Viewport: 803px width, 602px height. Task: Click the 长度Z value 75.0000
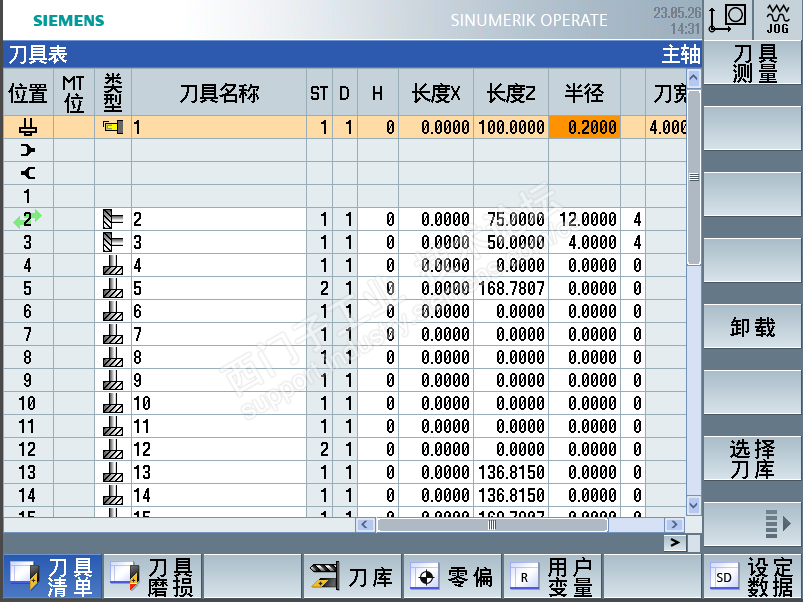tap(515, 219)
